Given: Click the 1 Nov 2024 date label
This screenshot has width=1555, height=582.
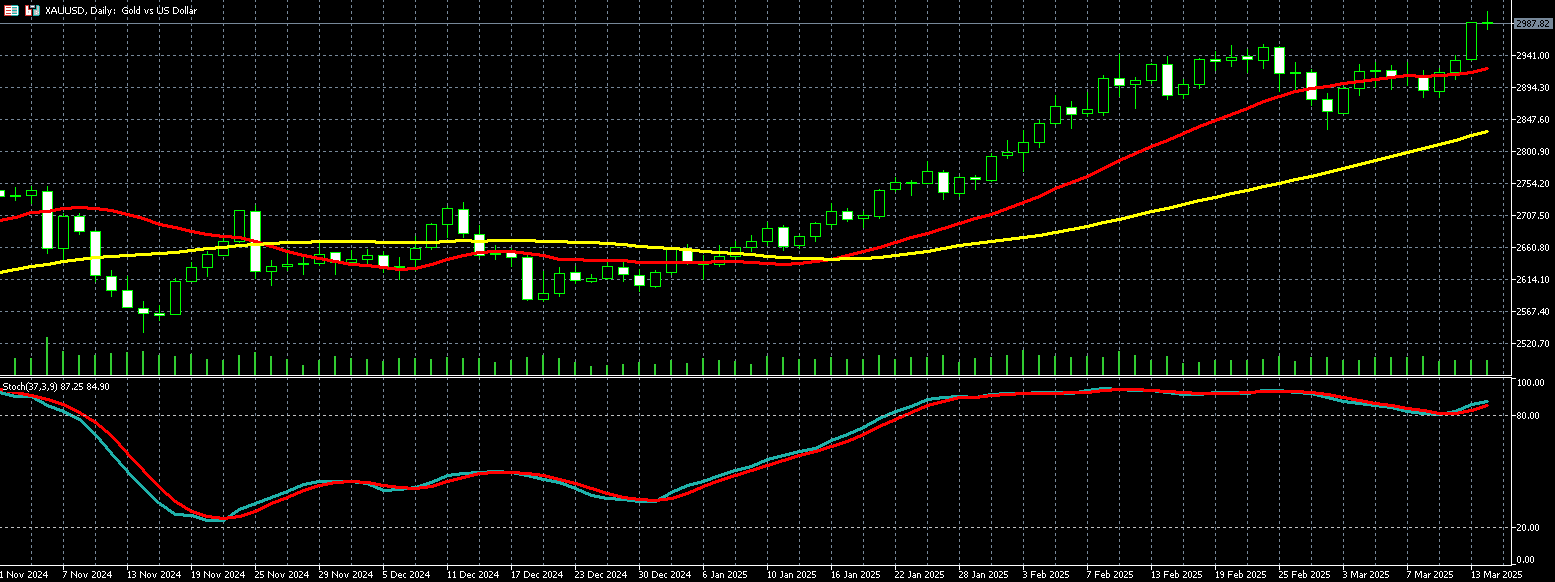Looking at the screenshot, I should (24, 575).
